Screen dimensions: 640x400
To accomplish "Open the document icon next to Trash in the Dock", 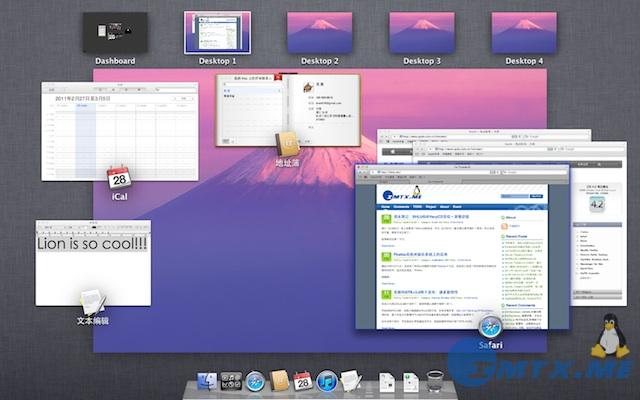I will [x=411, y=382].
